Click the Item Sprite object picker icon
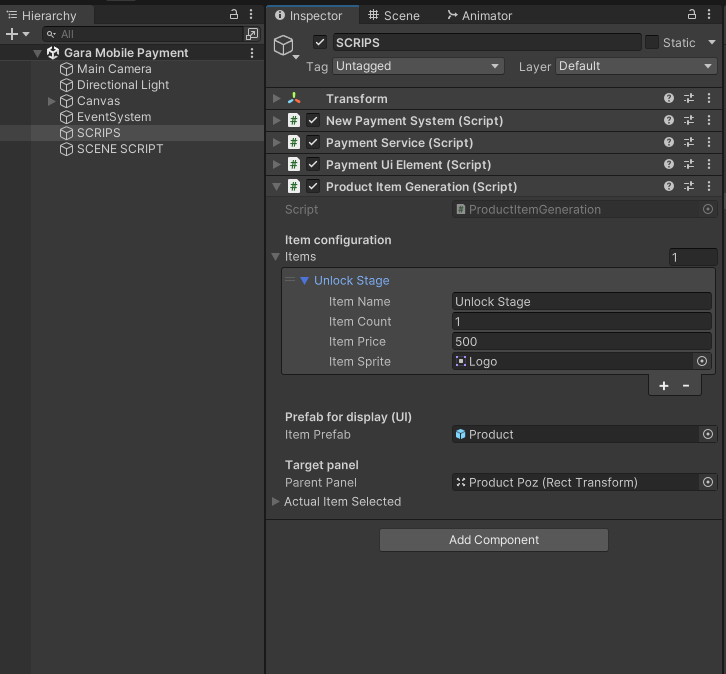Screen dimensions: 726x674 point(702,362)
